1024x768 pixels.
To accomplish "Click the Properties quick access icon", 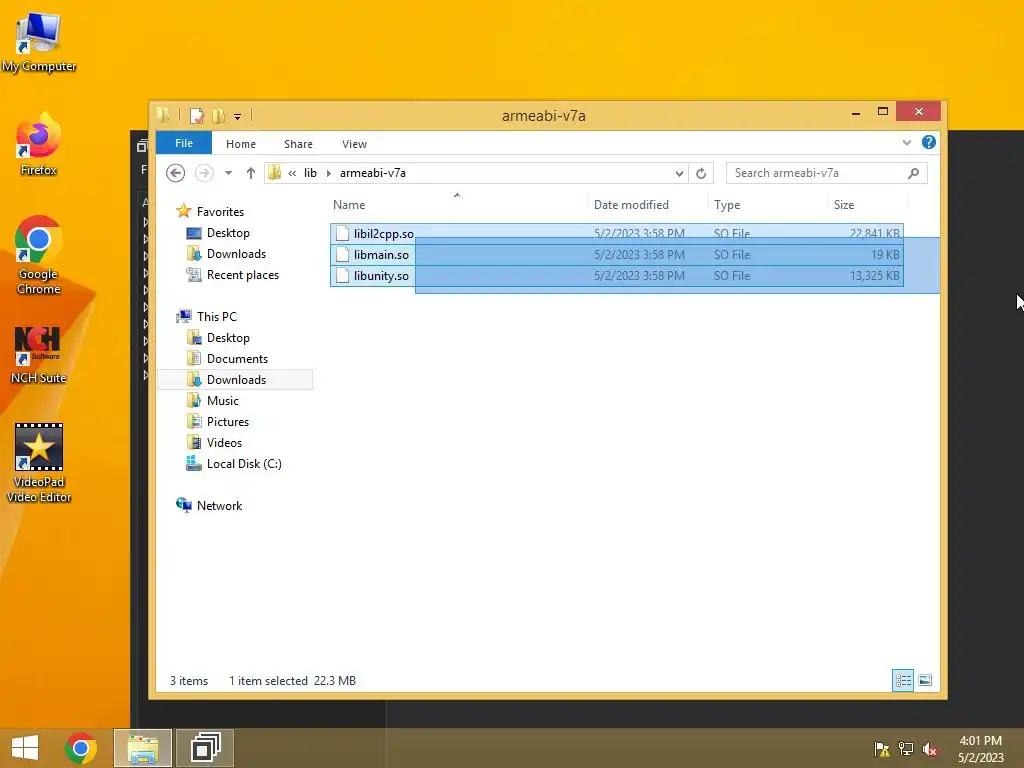I will click(x=197, y=116).
